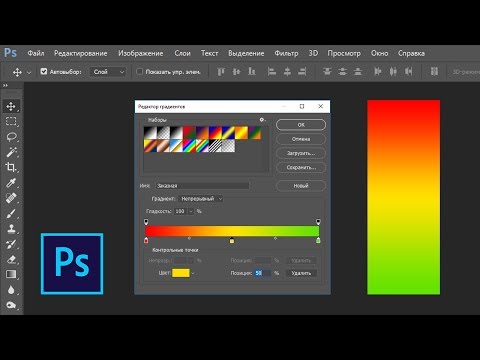Select the Rectangular Marquee tool
This screenshot has width=480, height=360.
pyautogui.click(x=11, y=121)
